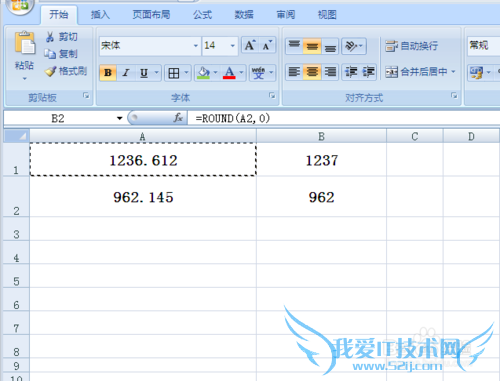The height and width of the screenshot is (381, 500).
Task: Click formula bar with =ROUND(A2,0)
Action: click(x=343, y=118)
